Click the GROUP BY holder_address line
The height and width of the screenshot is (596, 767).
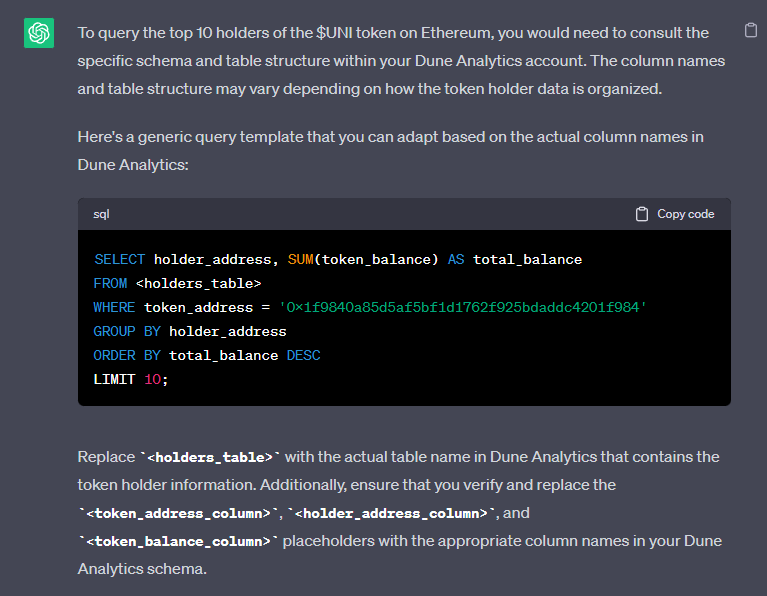190,331
